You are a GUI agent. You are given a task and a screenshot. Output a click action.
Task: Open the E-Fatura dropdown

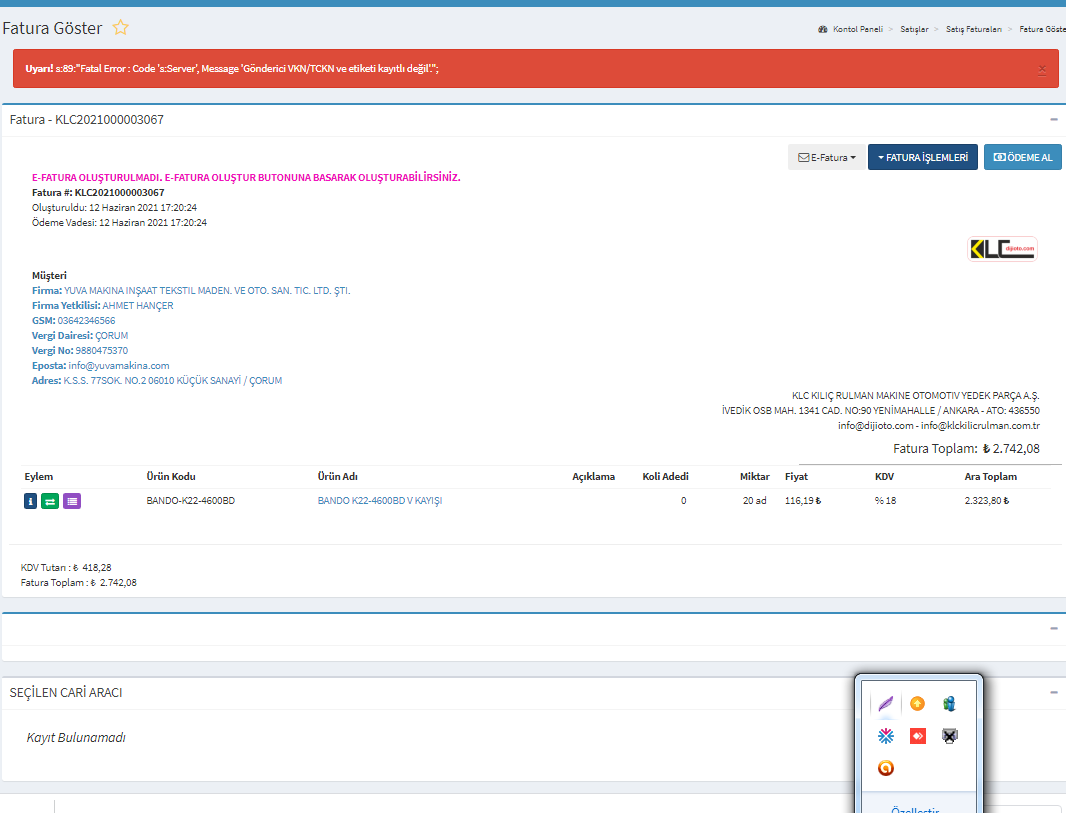(x=825, y=157)
